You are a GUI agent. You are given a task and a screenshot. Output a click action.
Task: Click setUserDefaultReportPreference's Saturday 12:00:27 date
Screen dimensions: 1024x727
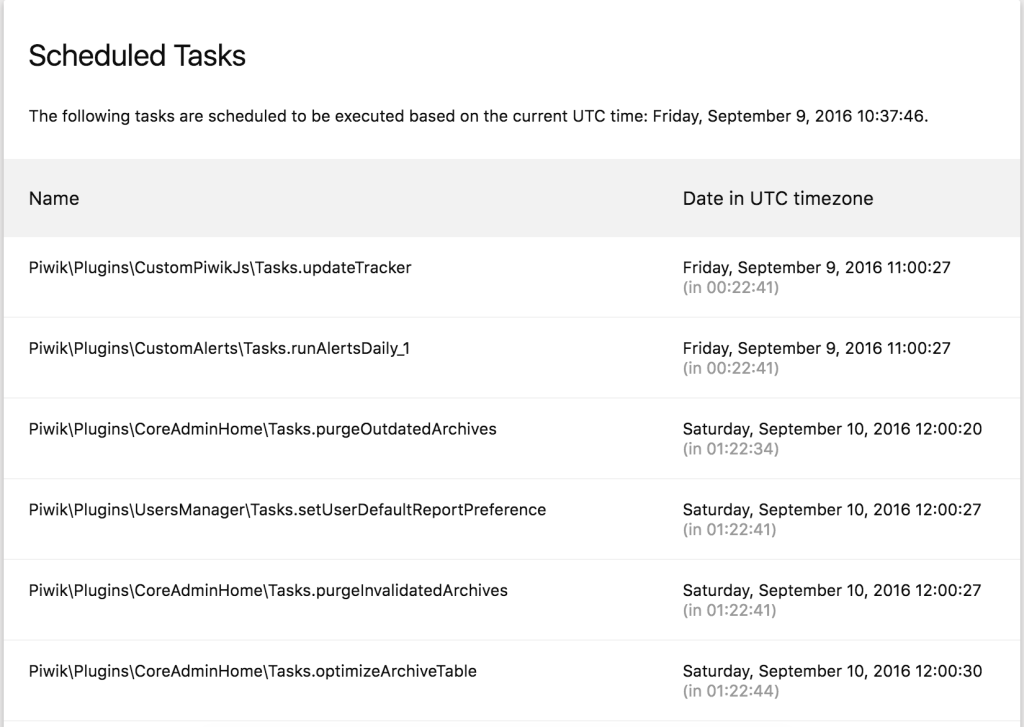(832, 510)
